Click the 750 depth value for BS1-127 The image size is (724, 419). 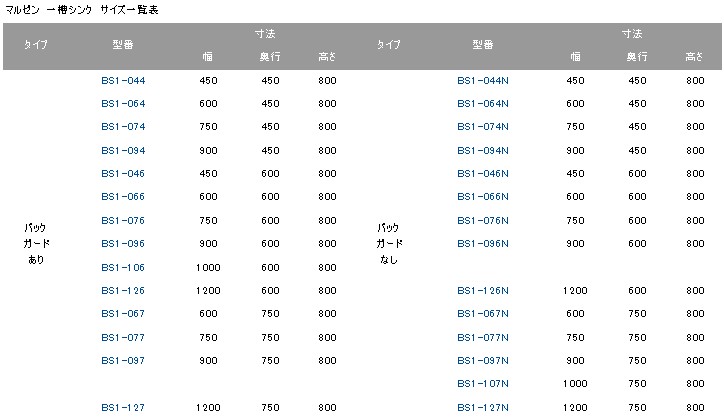(x=270, y=408)
